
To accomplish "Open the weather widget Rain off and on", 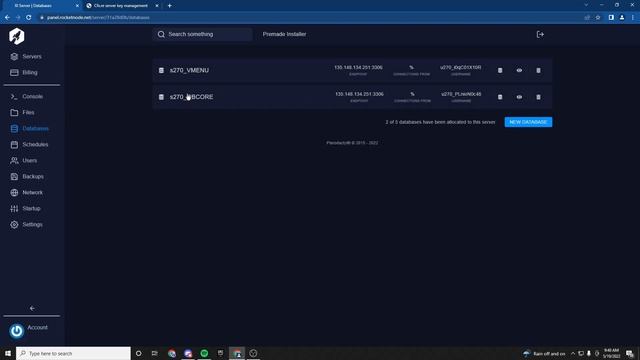I will pyautogui.click(x=544, y=353).
